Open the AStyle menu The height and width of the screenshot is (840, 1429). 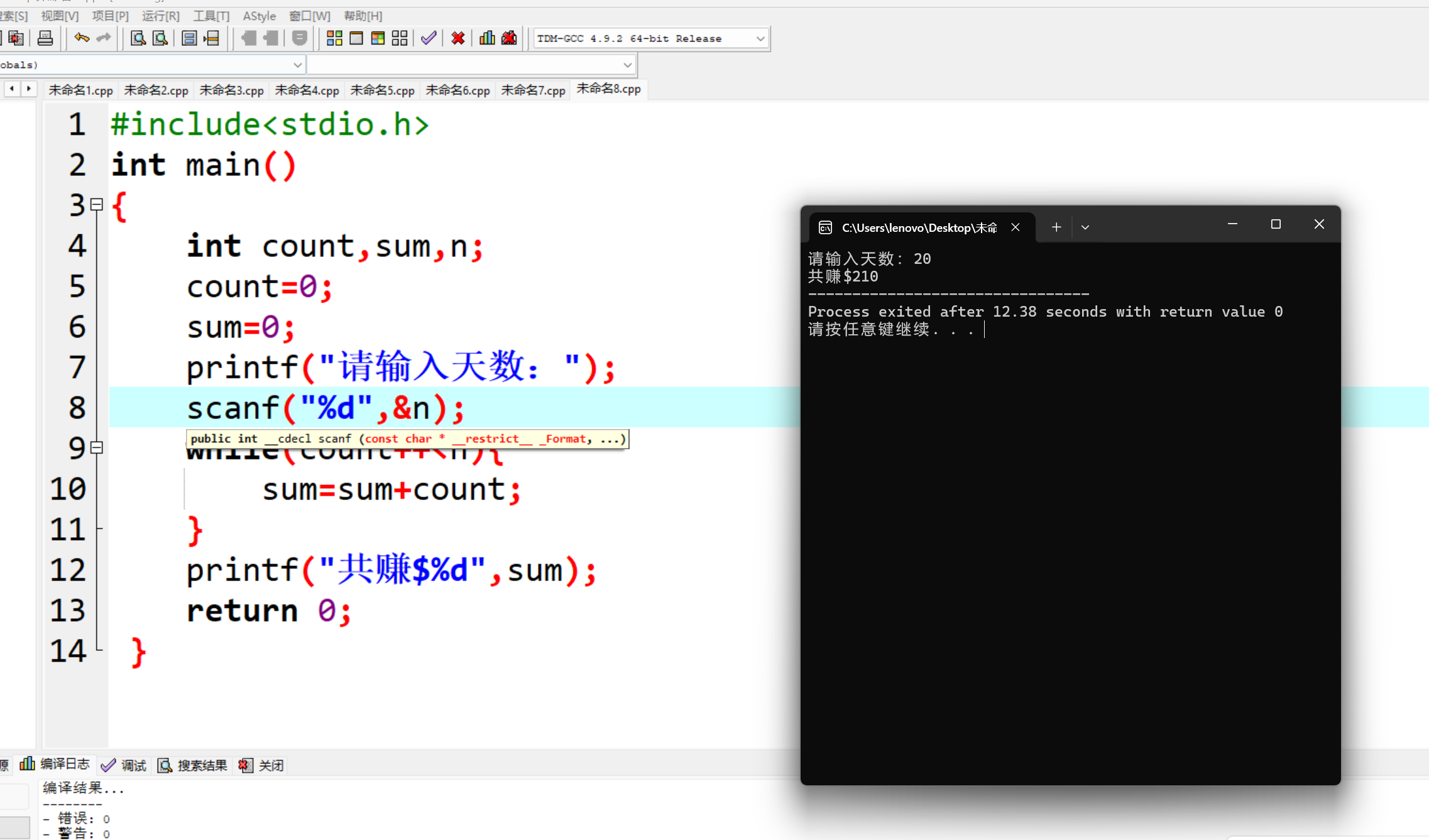click(259, 16)
